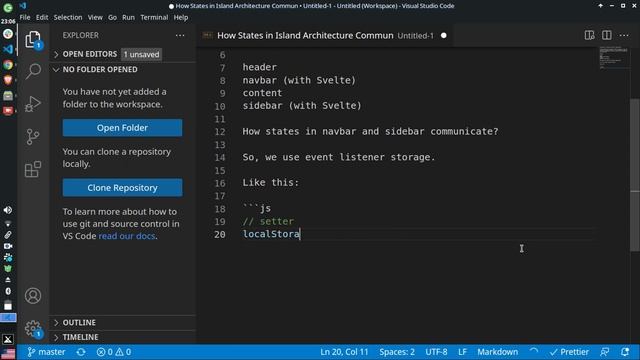640x360 pixels.
Task: Open the File menu
Action: pyautogui.click(x=25, y=18)
